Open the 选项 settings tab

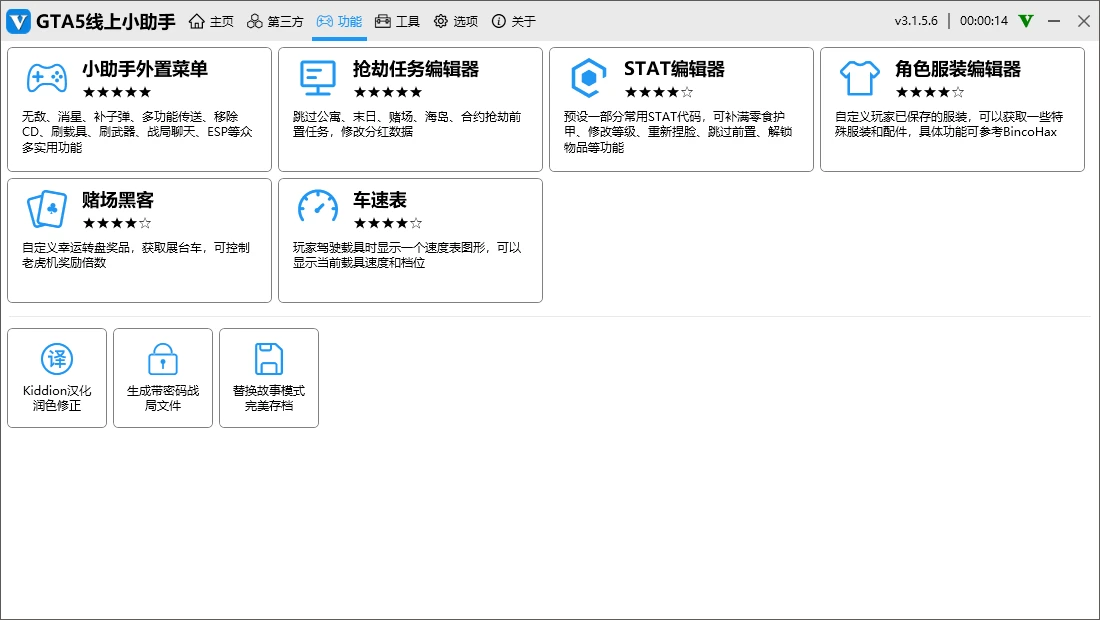tap(455, 21)
